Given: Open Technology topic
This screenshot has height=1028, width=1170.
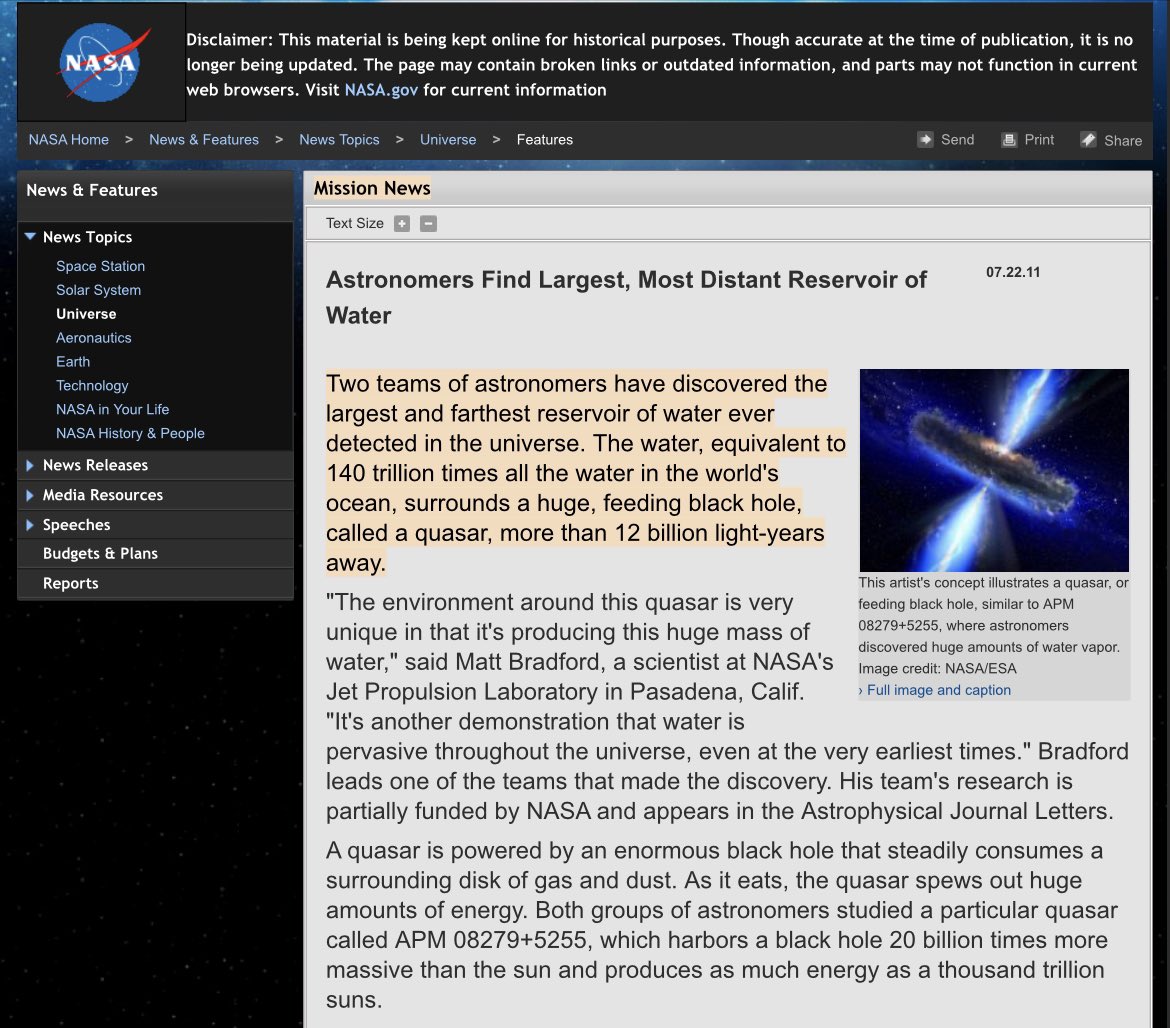Looking at the screenshot, I should point(93,386).
